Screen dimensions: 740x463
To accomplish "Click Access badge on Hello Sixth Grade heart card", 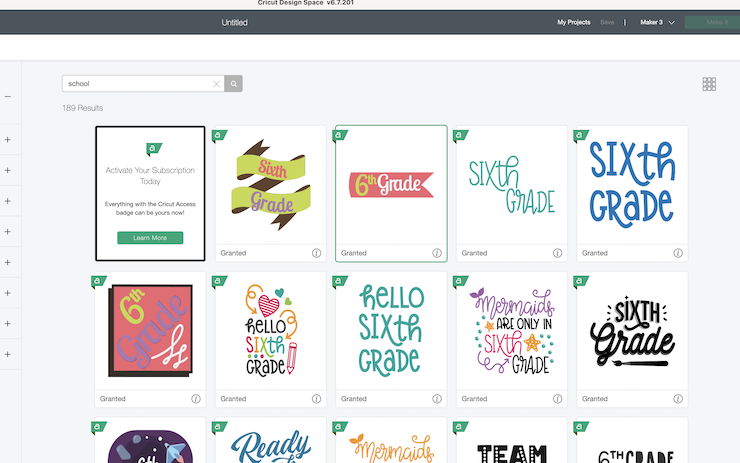I will coord(219,282).
